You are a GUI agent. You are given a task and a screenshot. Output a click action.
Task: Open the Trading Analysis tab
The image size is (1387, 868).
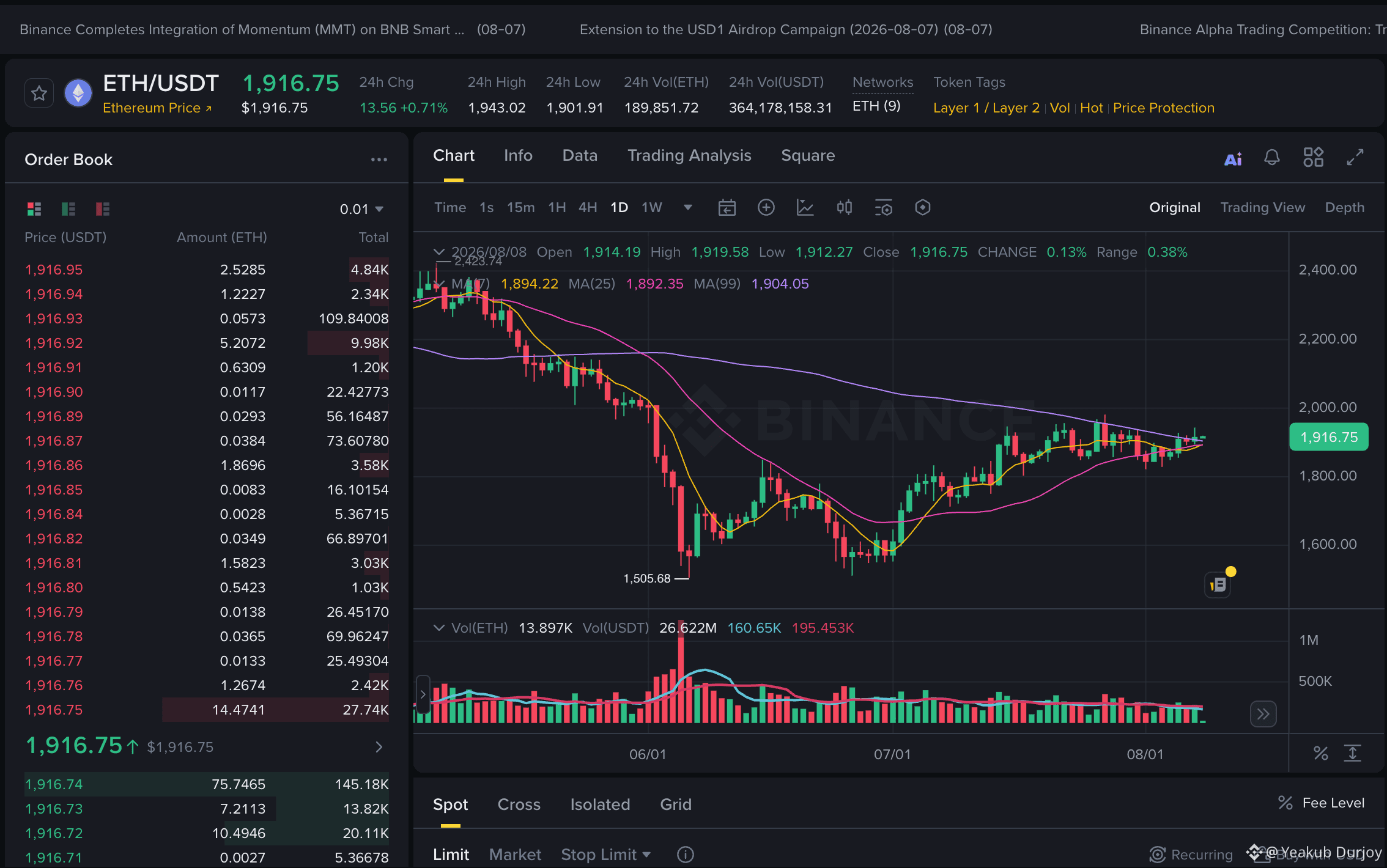tap(689, 156)
